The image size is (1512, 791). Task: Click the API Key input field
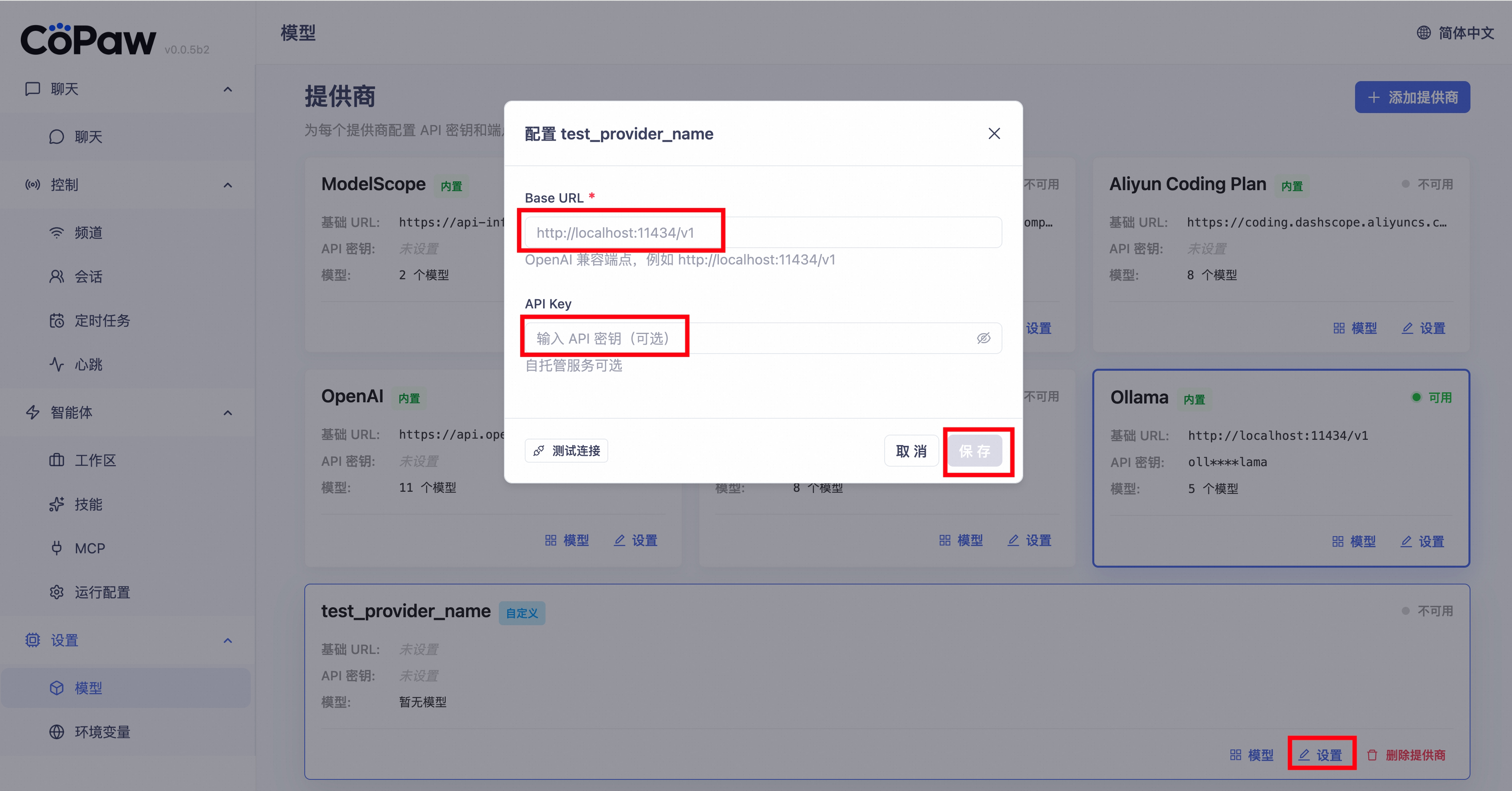(746, 338)
